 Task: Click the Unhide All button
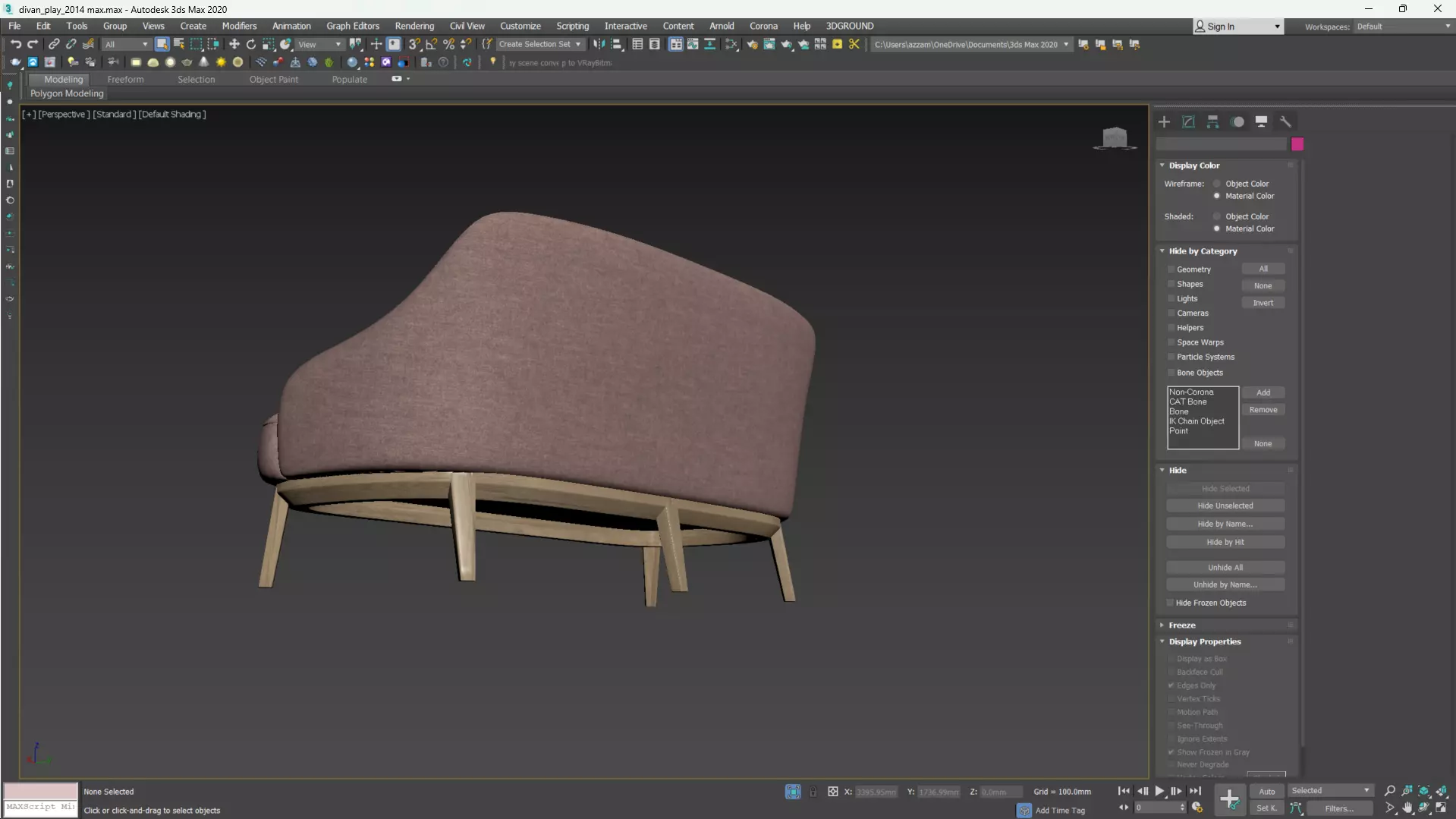1225,568
